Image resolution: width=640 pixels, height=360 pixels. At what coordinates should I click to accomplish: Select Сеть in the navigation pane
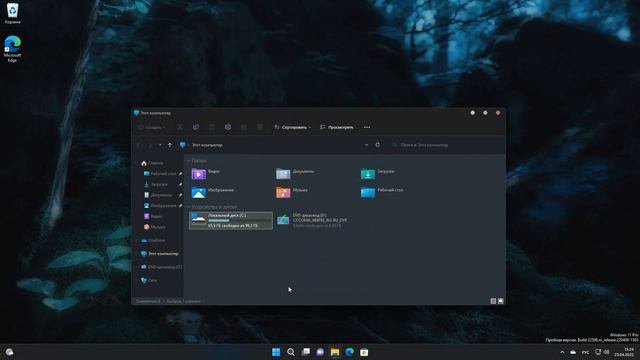click(x=149, y=280)
